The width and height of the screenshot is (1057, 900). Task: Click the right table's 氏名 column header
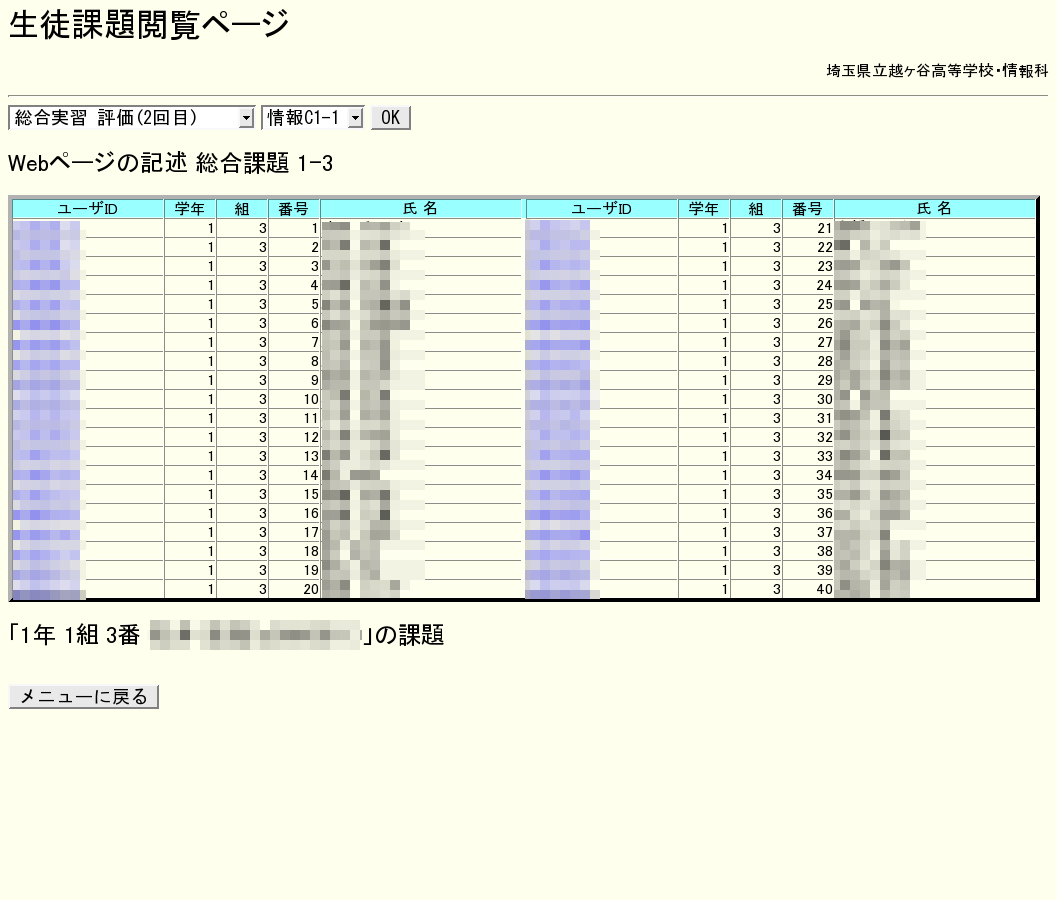[935, 209]
